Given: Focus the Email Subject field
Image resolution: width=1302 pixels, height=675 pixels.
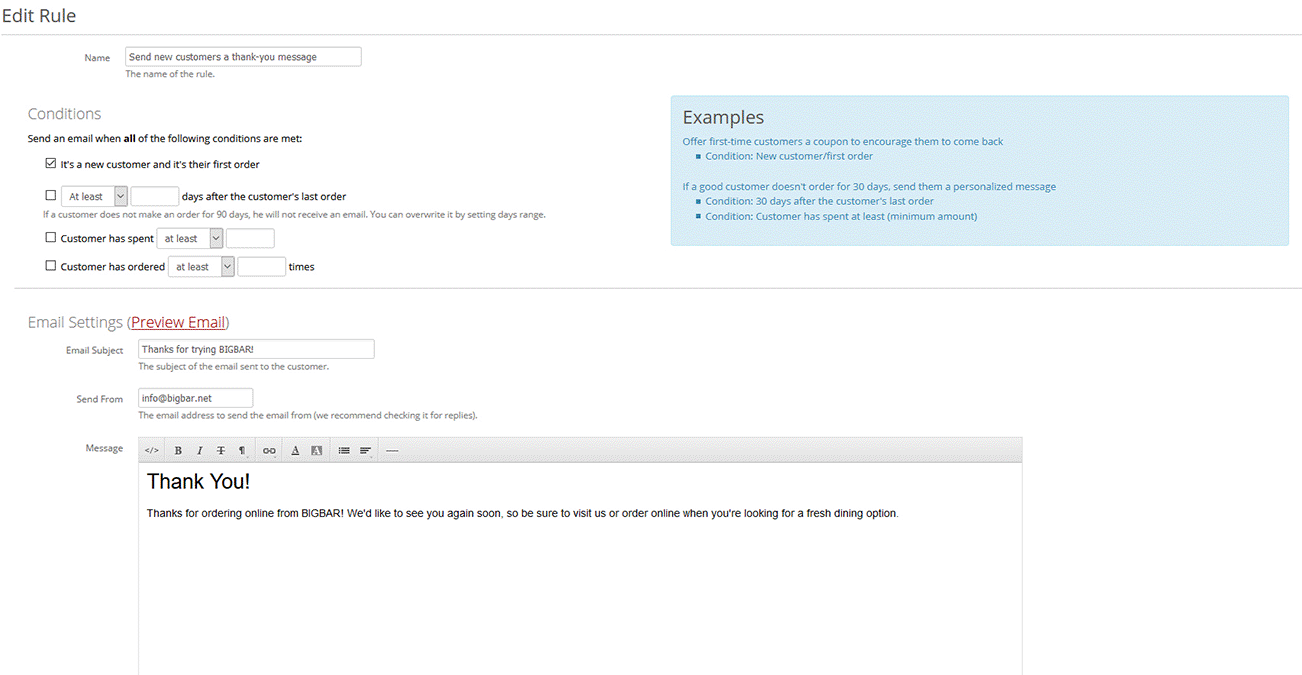Looking at the screenshot, I should [256, 349].
